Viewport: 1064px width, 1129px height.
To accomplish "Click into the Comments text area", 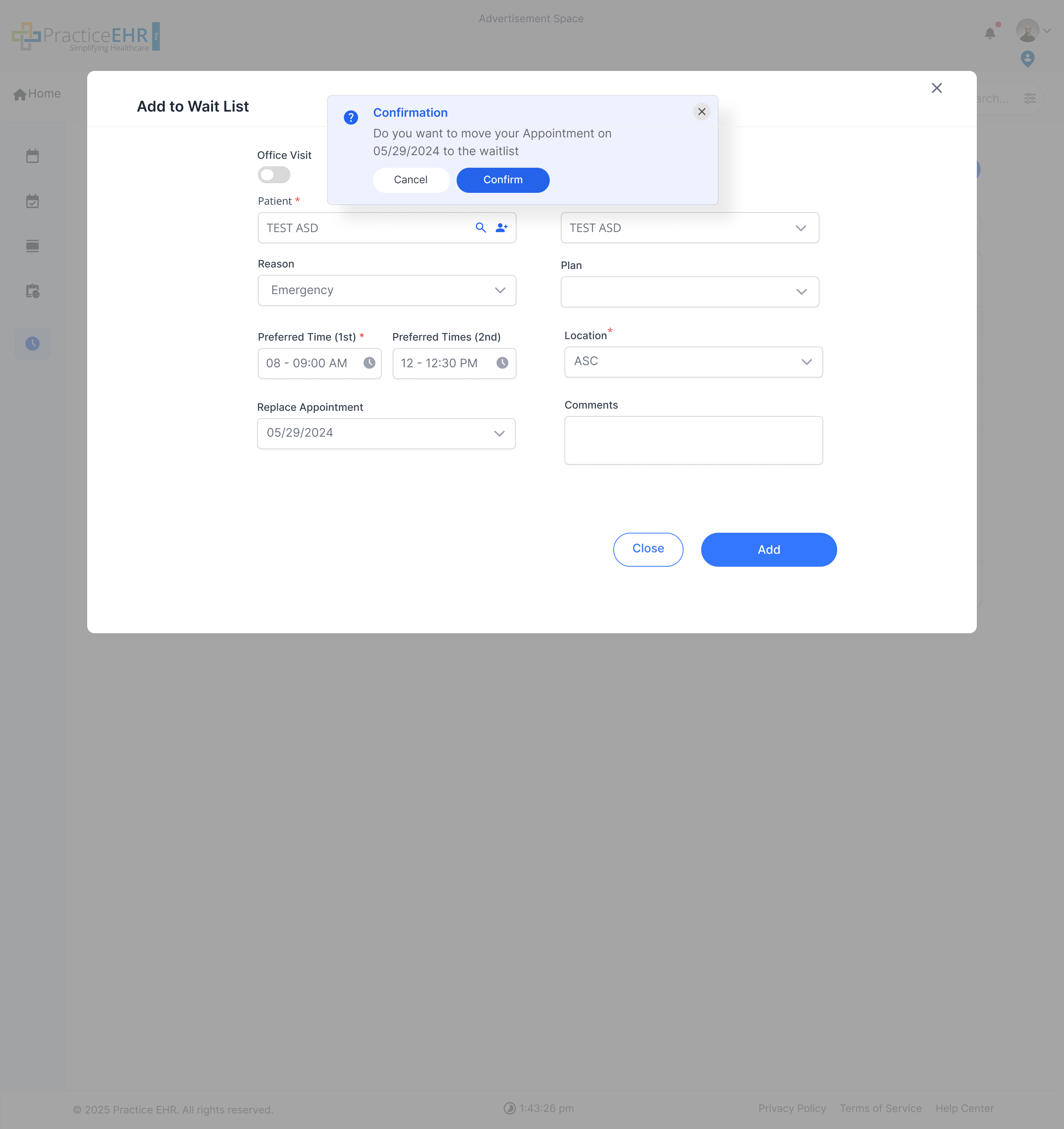I will point(693,440).
